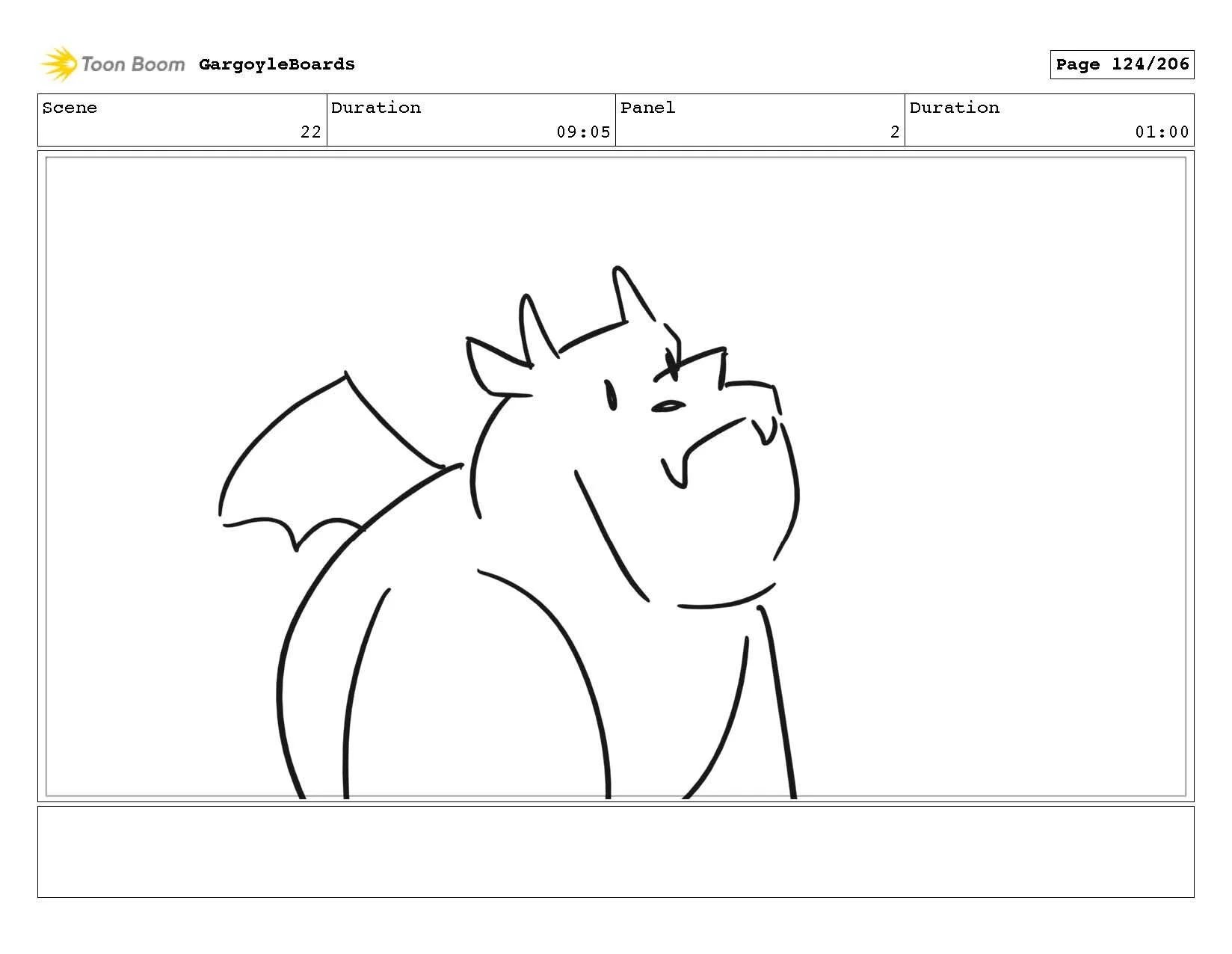The image size is (1232, 954).
Task: Select the panel number 2
Action: coord(895,132)
